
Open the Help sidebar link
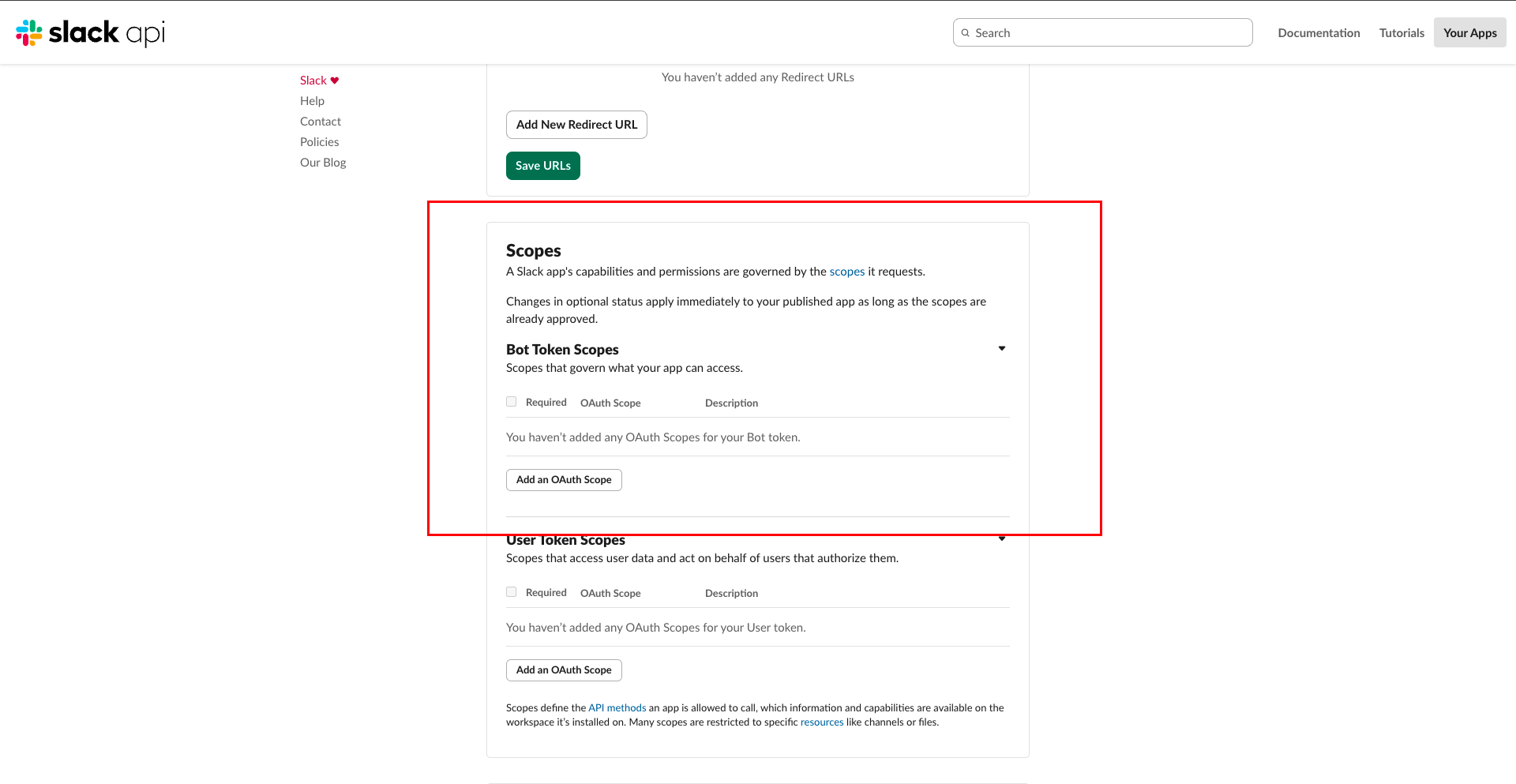click(x=313, y=101)
